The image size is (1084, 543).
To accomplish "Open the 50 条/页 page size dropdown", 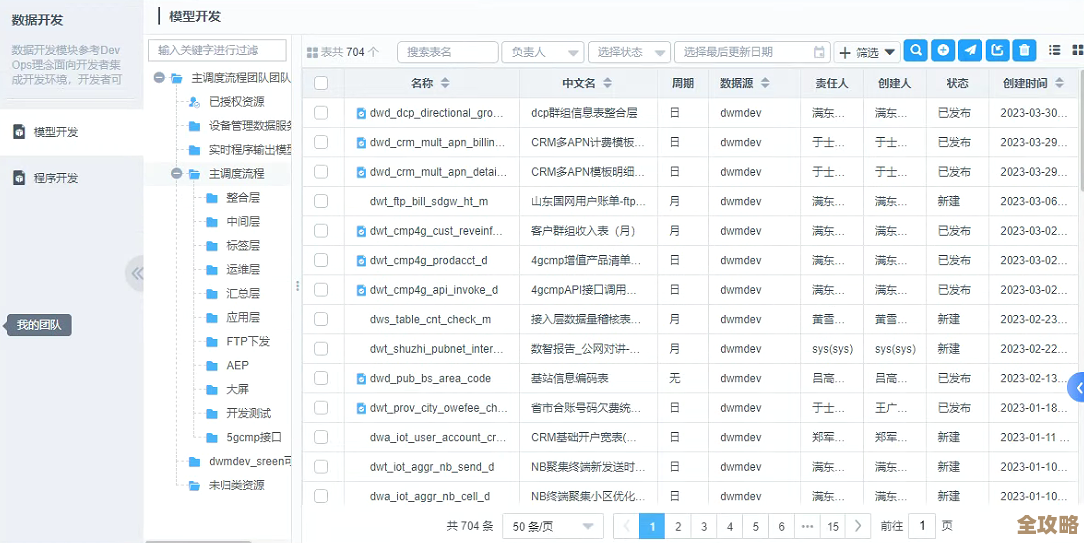I will [x=553, y=526].
